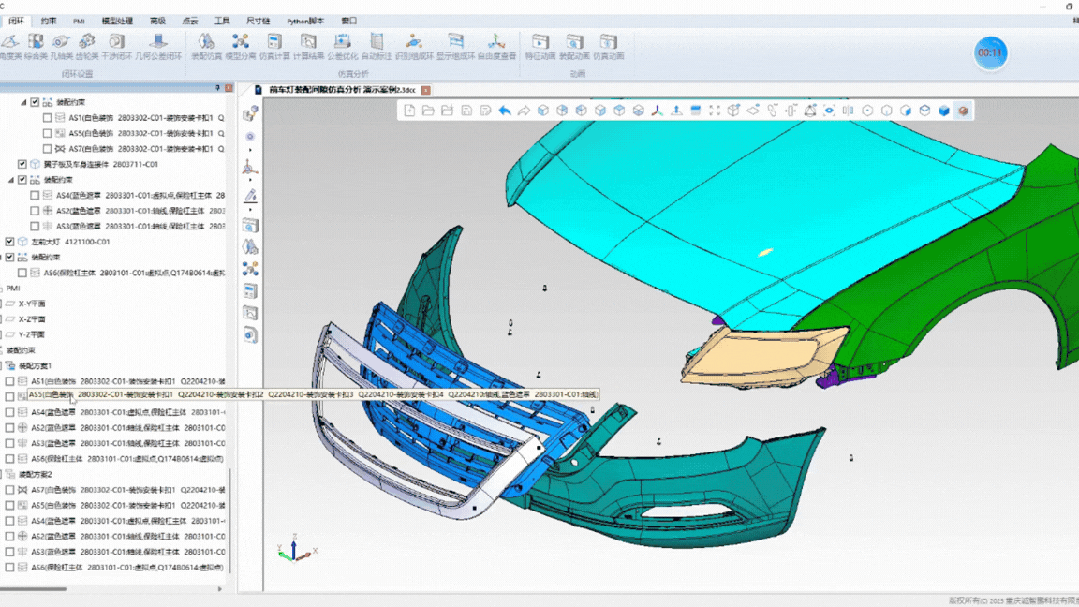Screen dimensions: 1079x607
Task: Open the 窗口 menu
Action: coord(350,21)
